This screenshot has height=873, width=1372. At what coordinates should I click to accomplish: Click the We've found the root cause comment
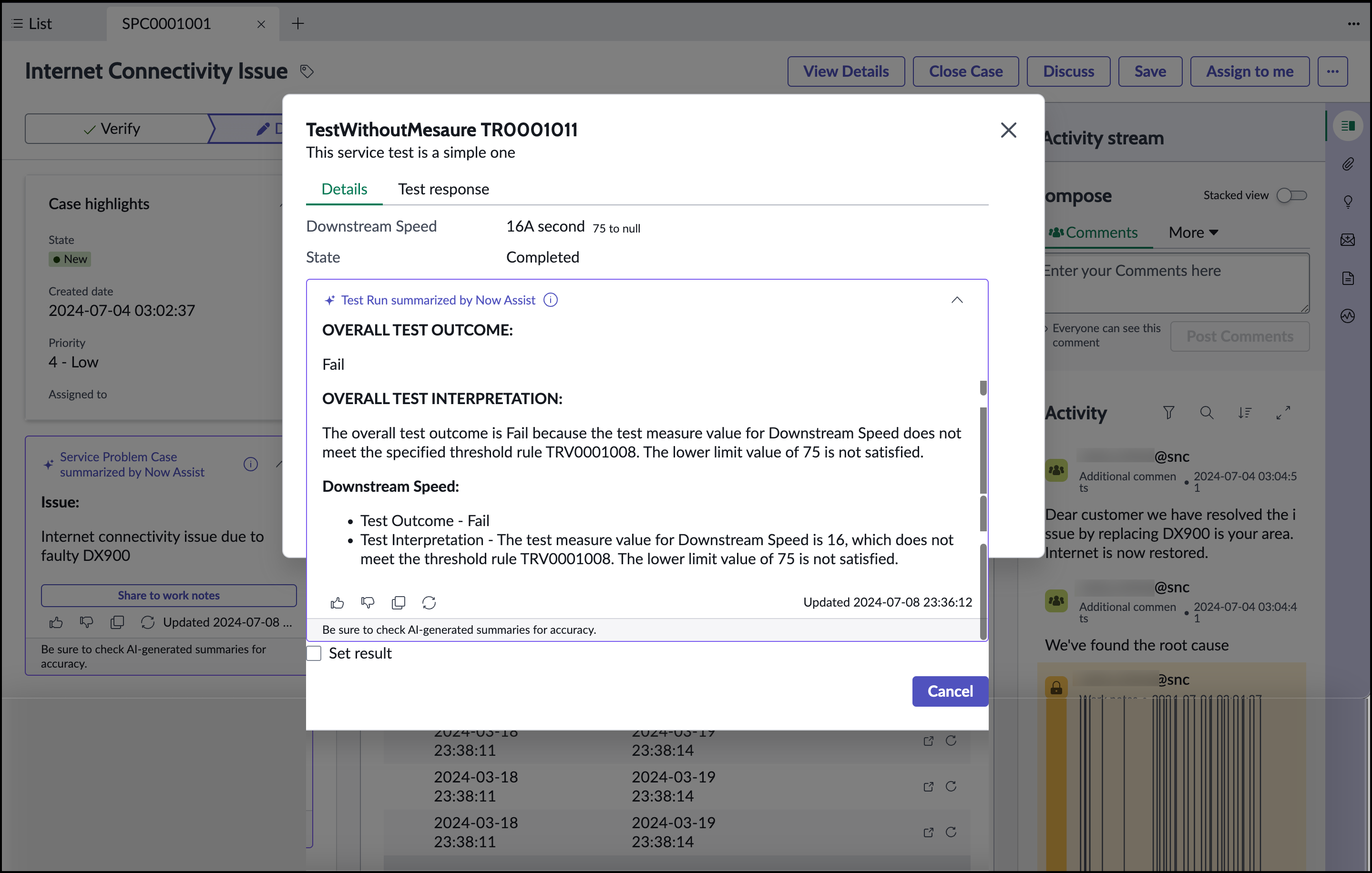1137,645
